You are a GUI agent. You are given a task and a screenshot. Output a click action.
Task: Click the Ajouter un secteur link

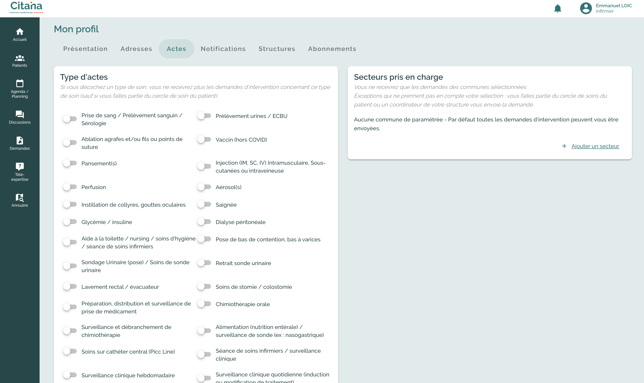click(595, 146)
